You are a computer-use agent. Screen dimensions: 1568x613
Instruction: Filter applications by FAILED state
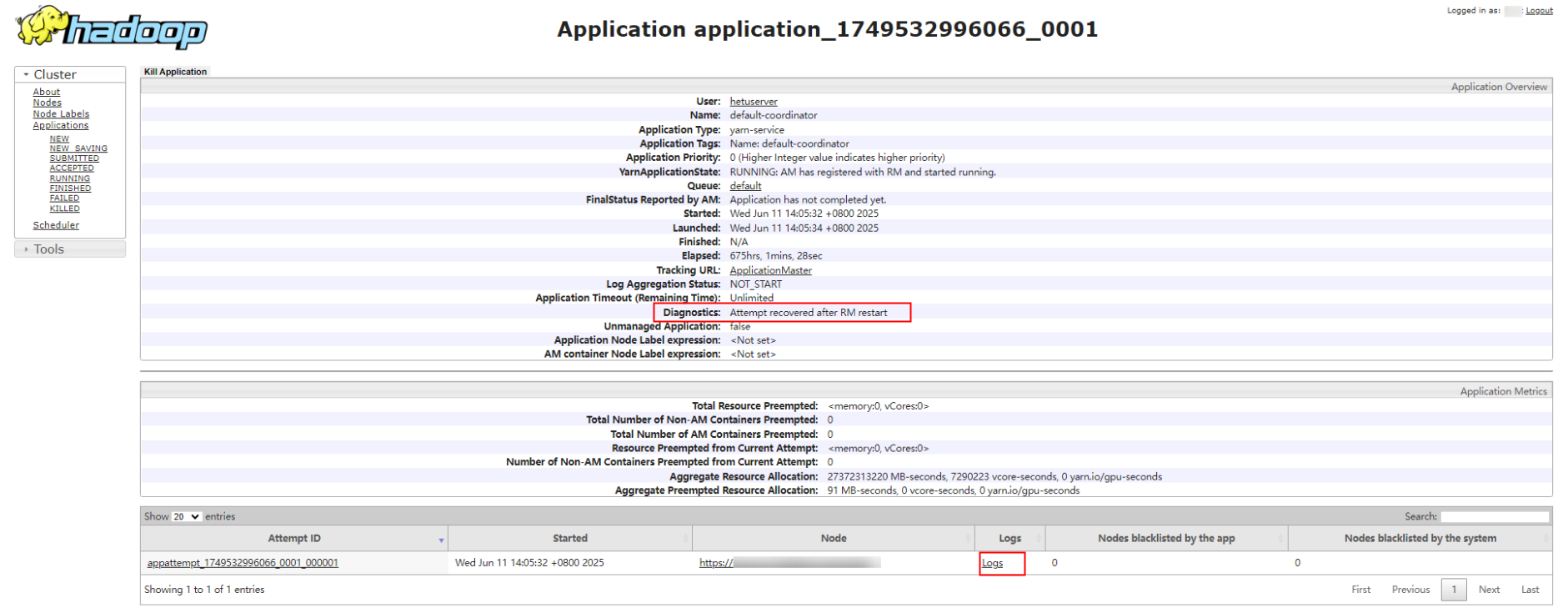[x=65, y=198]
